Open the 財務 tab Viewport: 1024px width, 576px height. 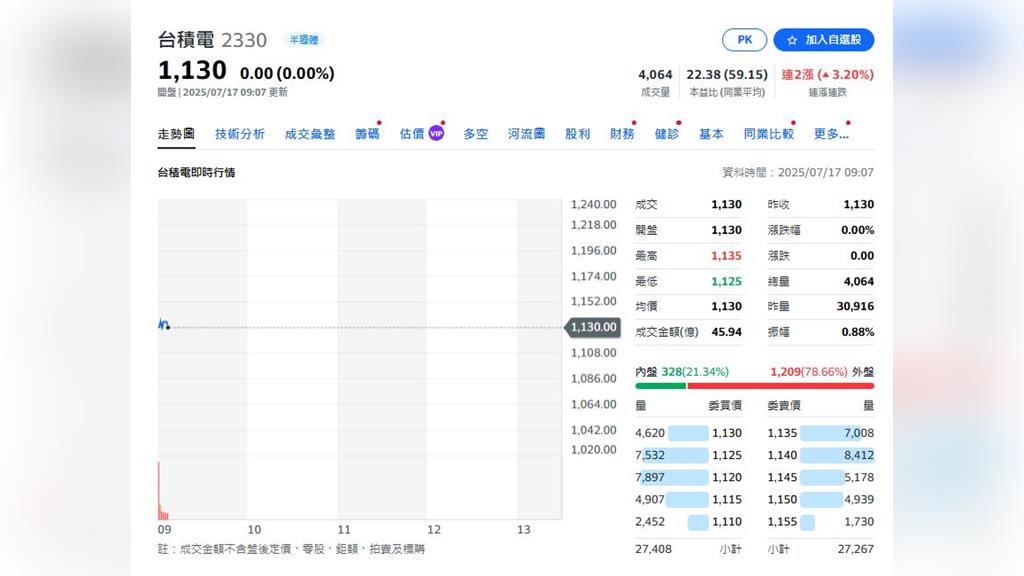click(x=622, y=134)
